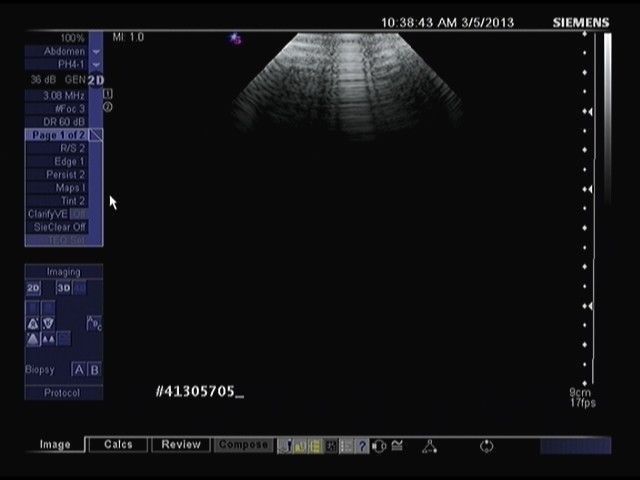Click the help question mark icon

click(362, 446)
